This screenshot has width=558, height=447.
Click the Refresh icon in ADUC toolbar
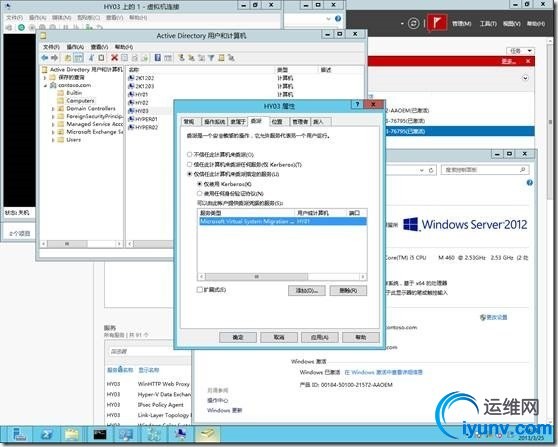(x=135, y=58)
